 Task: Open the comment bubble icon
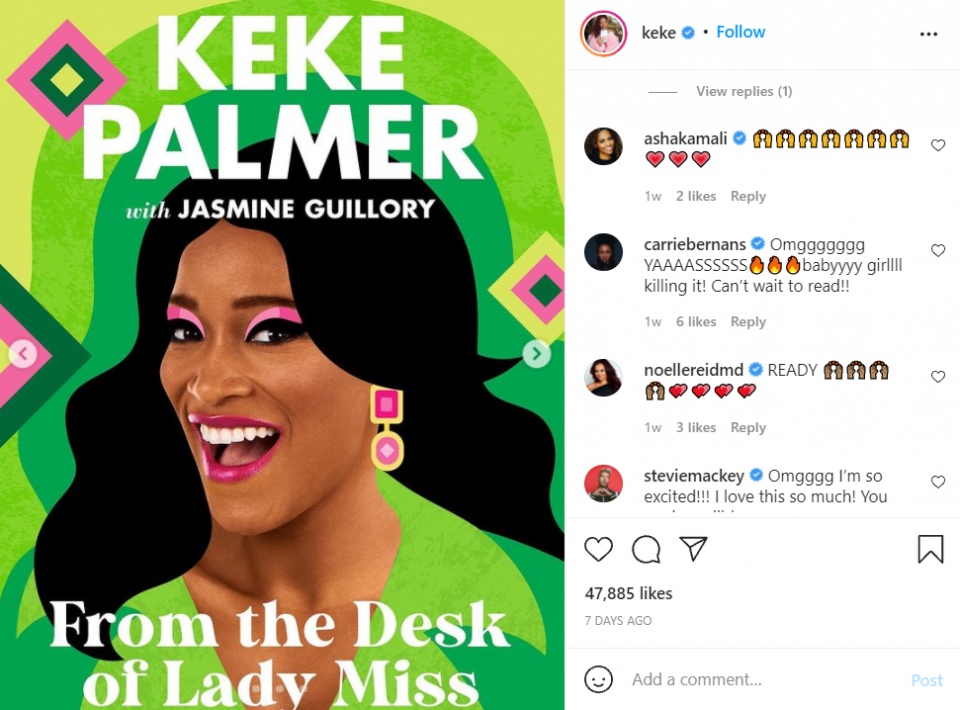click(646, 549)
